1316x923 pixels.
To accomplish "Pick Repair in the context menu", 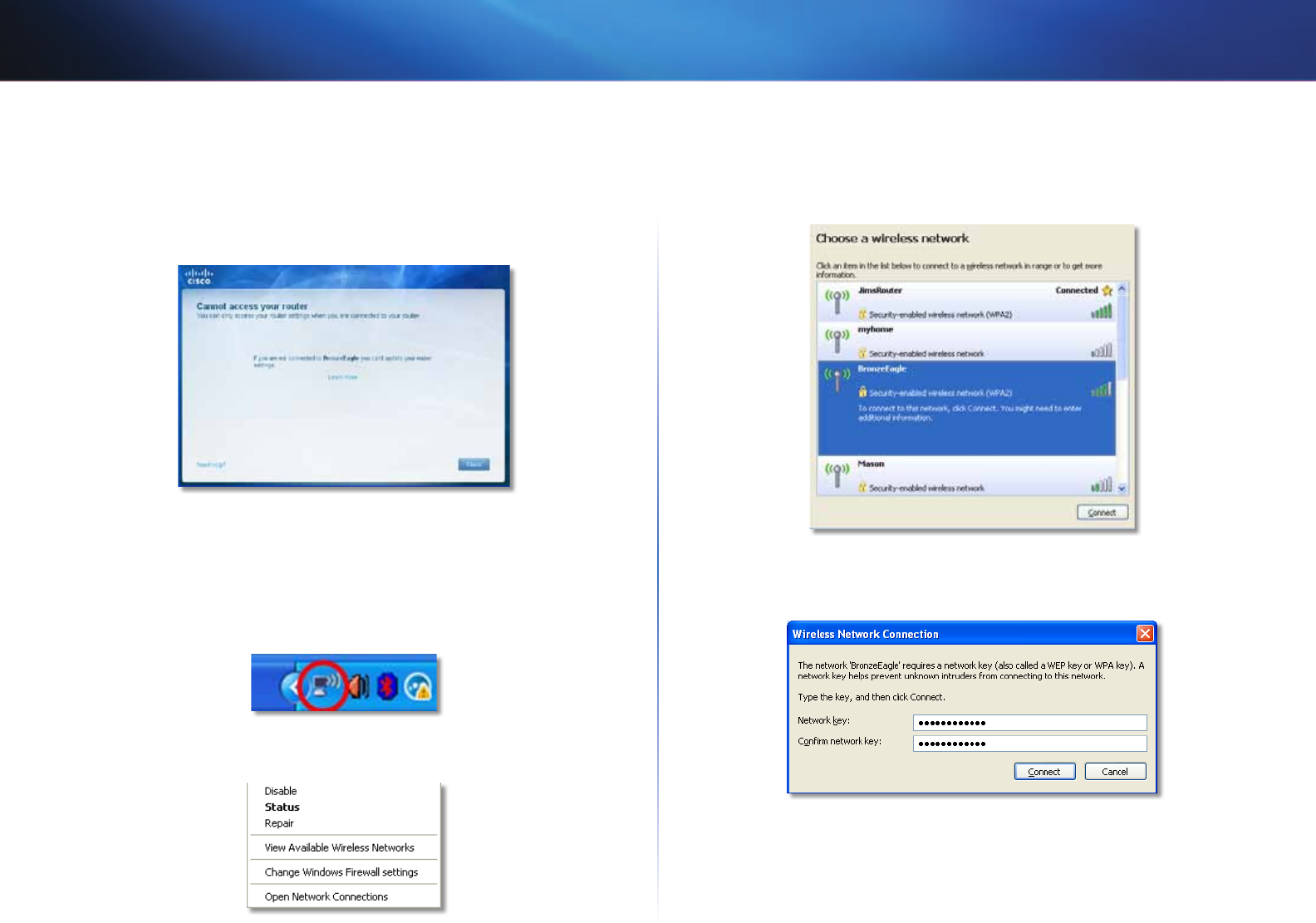I will pyautogui.click(x=279, y=823).
